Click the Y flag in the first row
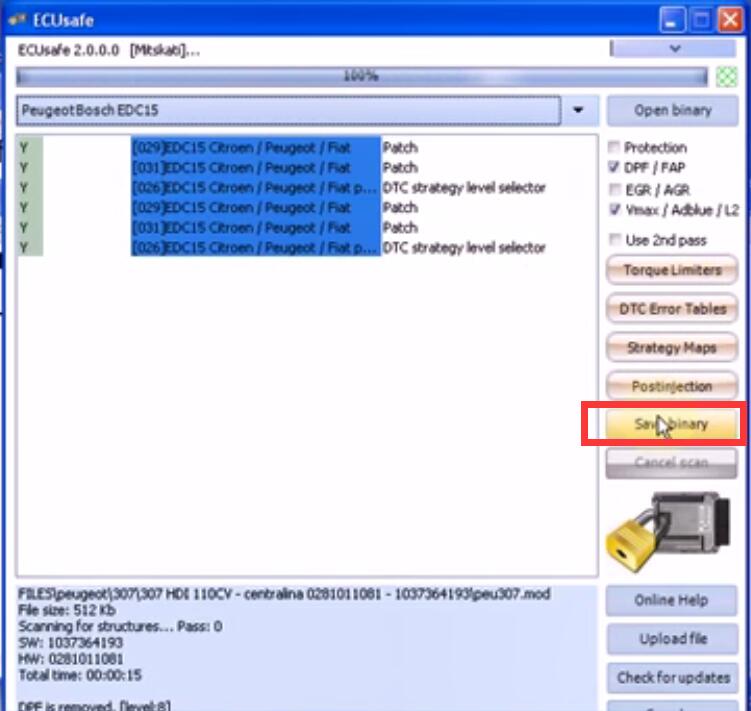Viewport: 751px width, 711px height. point(24,147)
